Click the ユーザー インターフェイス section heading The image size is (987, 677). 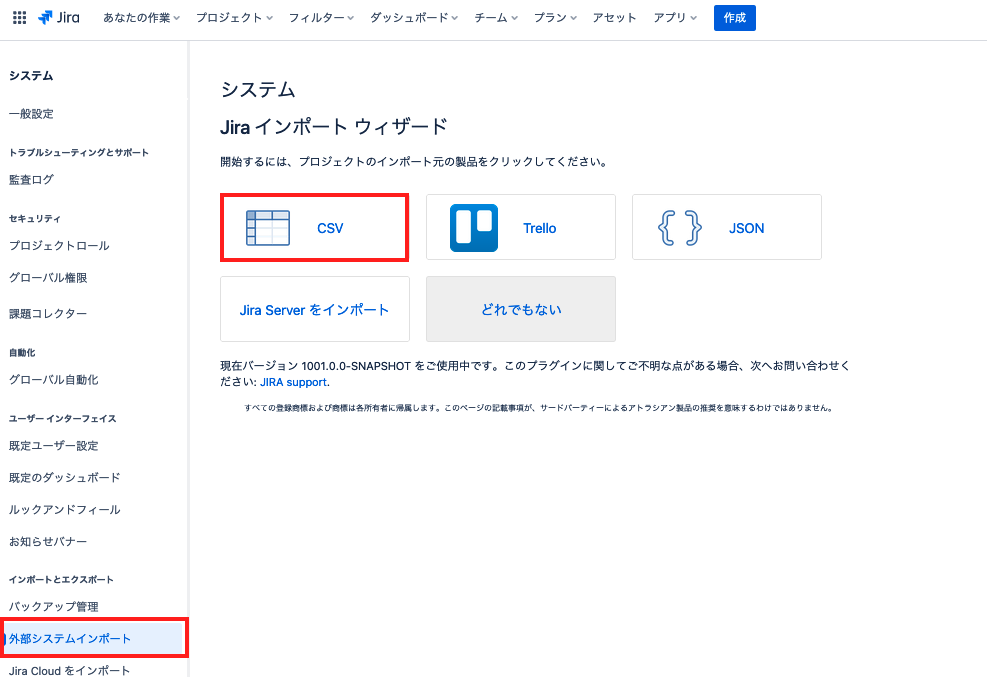point(62,418)
